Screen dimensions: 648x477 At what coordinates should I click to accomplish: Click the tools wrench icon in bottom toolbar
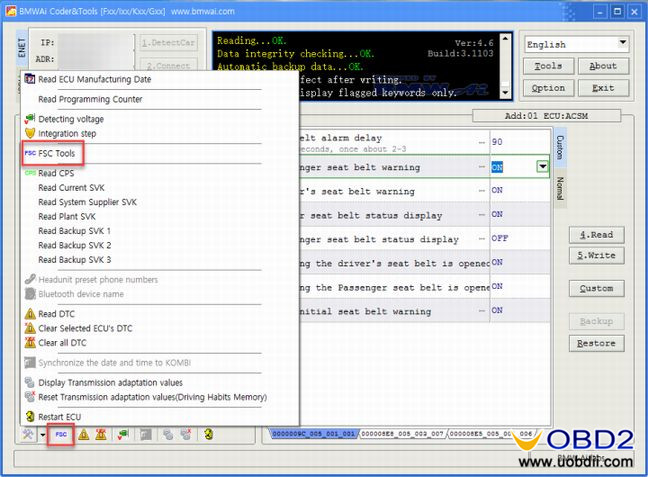pyautogui.click(x=29, y=434)
